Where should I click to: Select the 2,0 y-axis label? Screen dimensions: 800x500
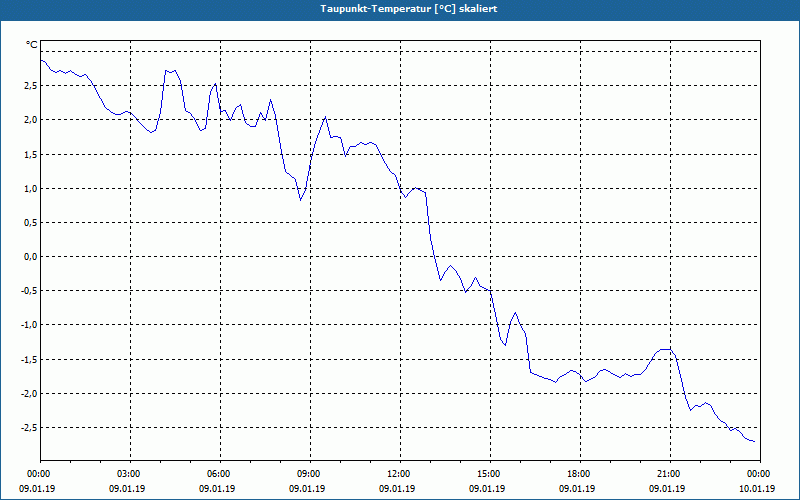point(31,120)
